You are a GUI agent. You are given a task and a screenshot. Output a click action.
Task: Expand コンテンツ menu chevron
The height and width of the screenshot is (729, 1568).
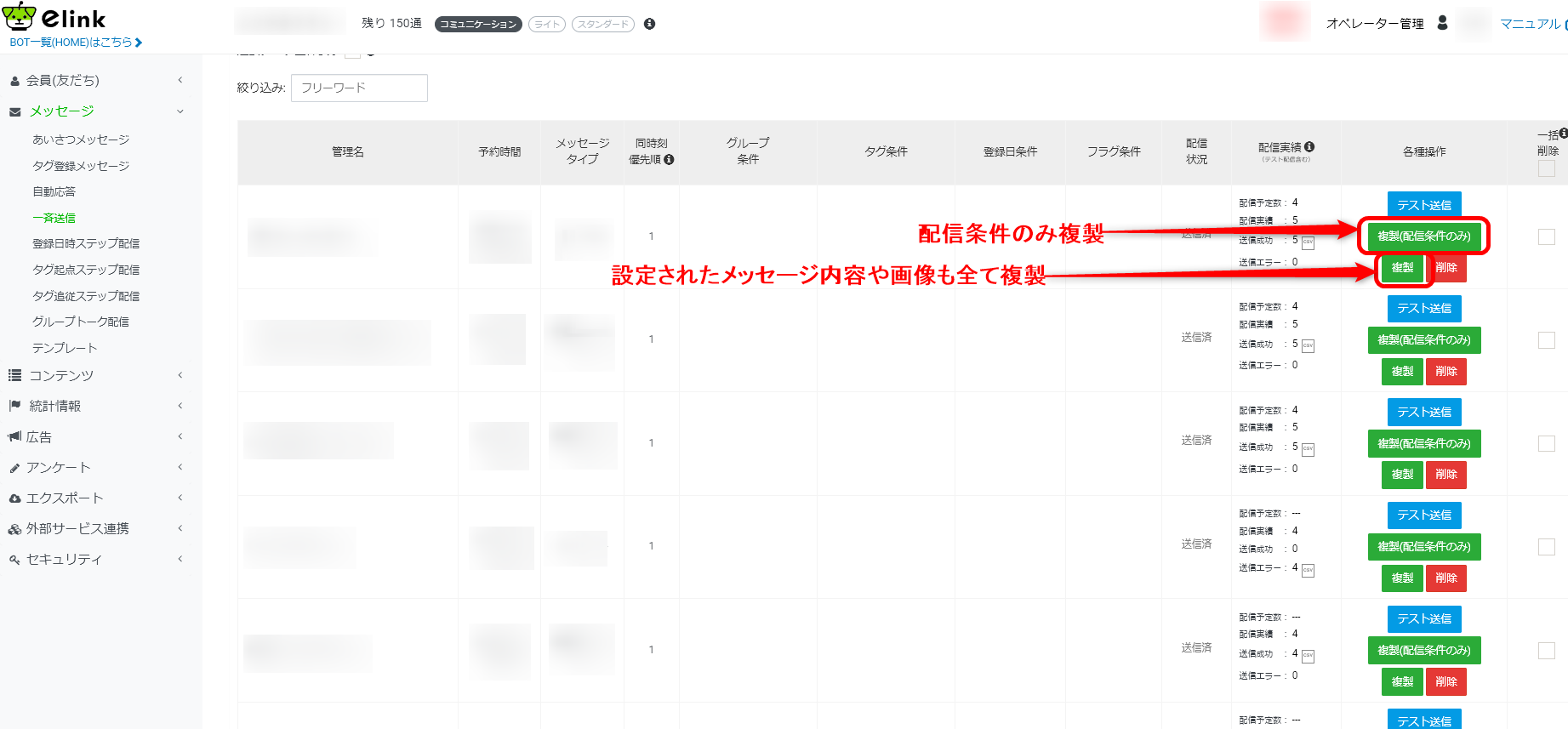click(180, 375)
